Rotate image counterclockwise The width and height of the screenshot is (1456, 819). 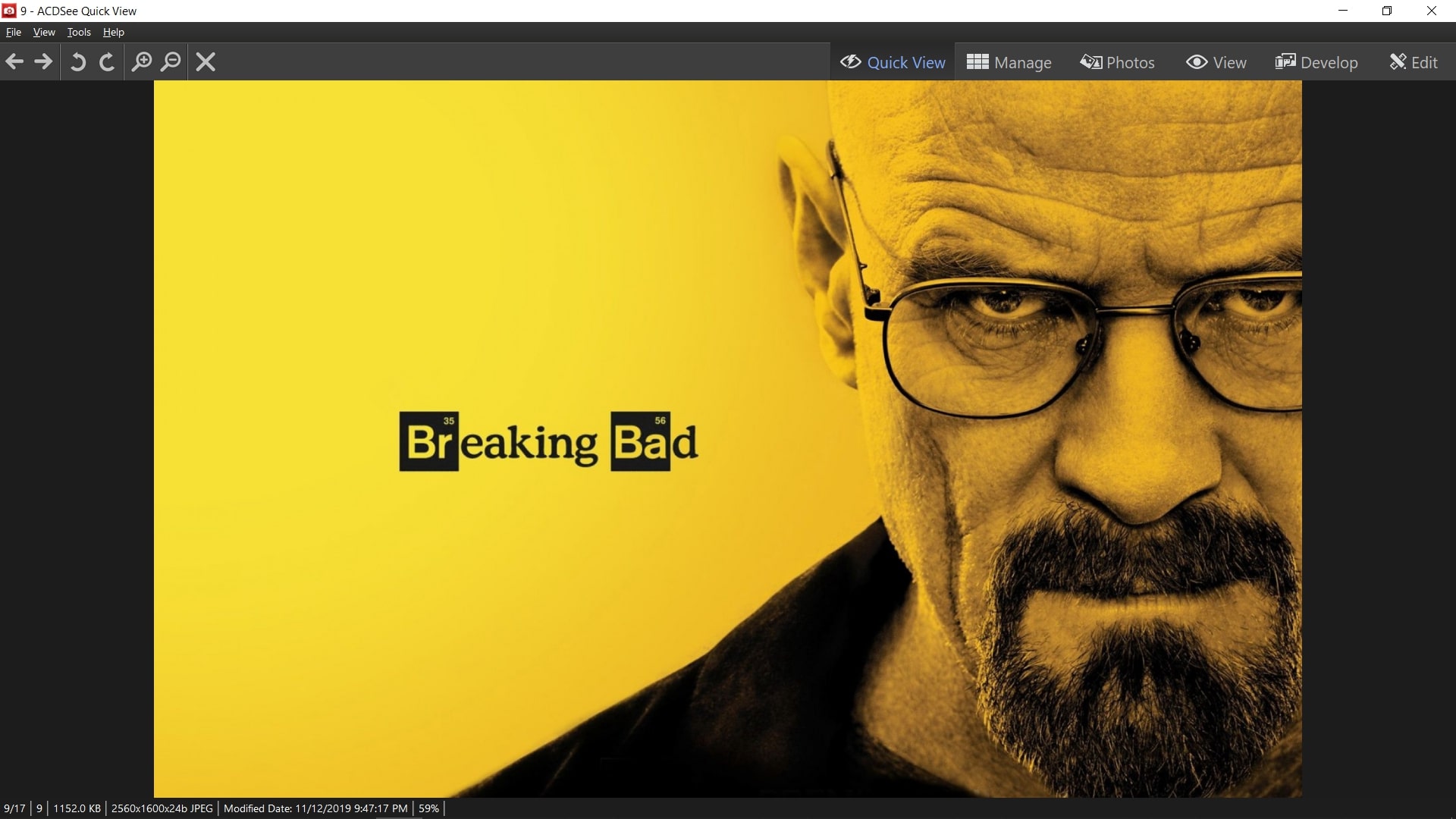pyautogui.click(x=77, y=61)
